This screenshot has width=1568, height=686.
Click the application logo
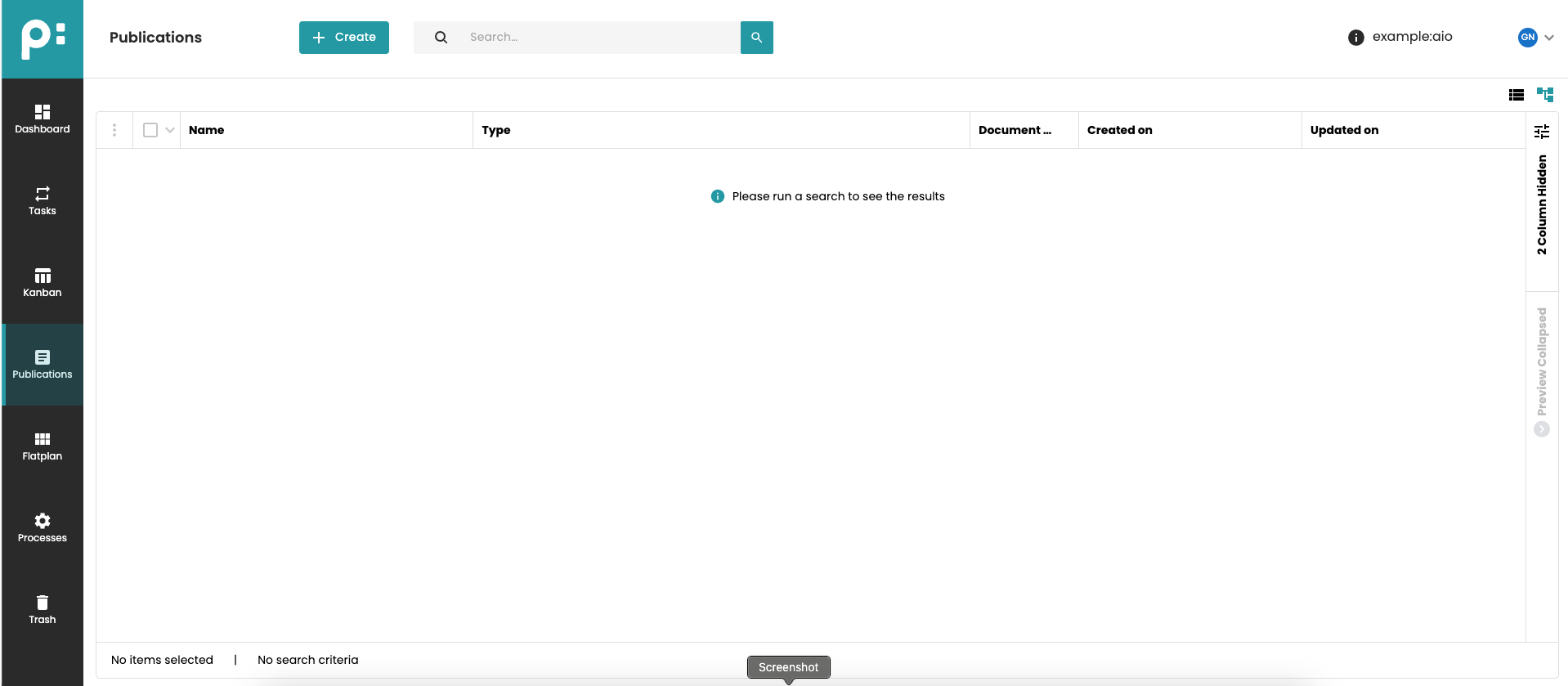point(43,38)
